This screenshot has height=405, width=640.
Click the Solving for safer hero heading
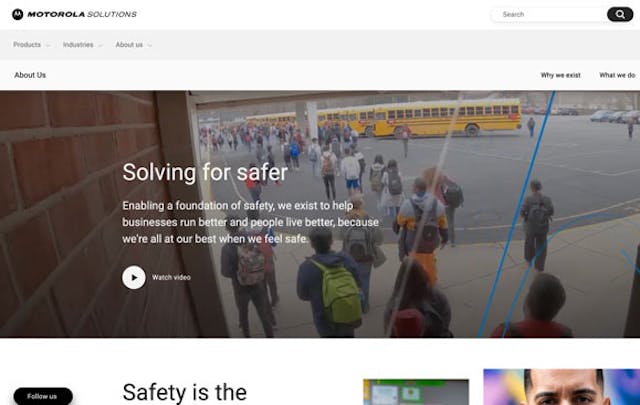tap(205, 172)
